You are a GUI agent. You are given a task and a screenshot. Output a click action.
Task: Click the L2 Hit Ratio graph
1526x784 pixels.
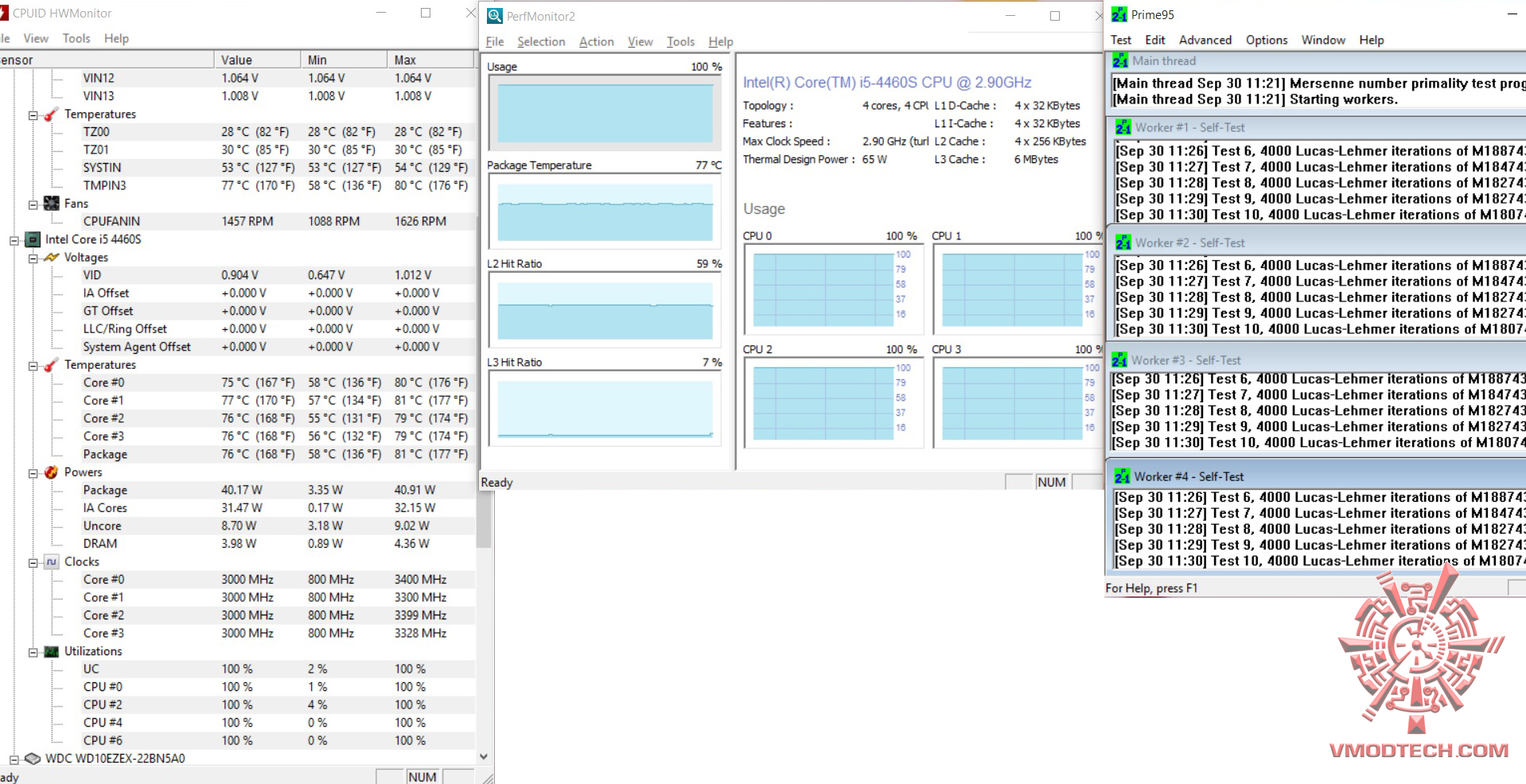tap(605, 311)
